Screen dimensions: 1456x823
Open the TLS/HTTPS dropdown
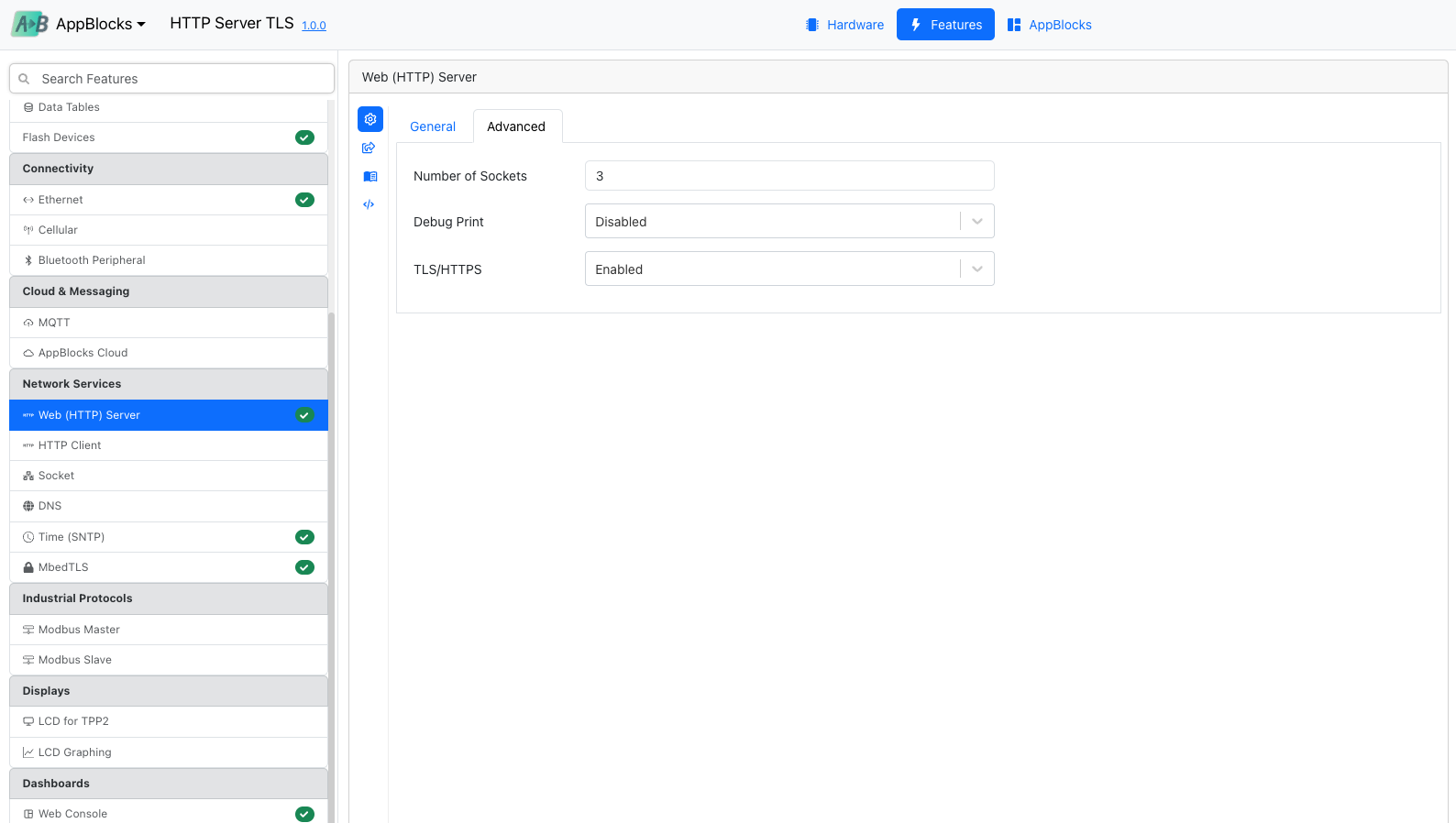click(789, 269)
